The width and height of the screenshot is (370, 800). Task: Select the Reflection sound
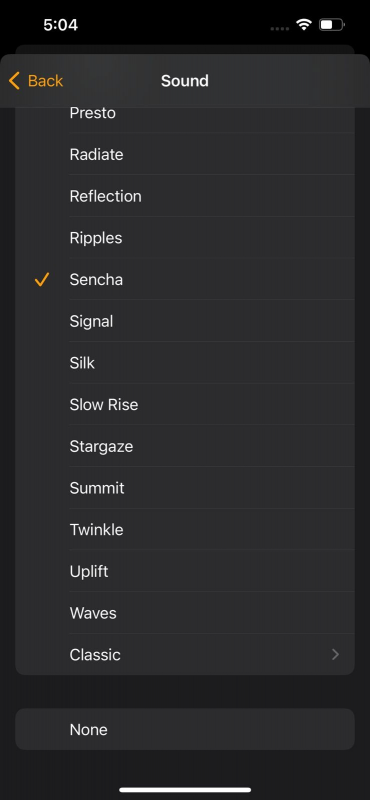click(x=185, y=196)
